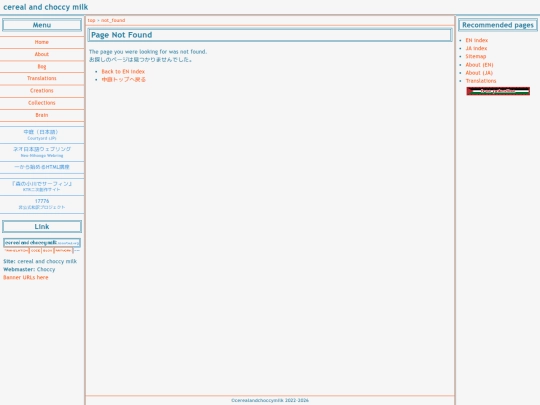The image size is (540, 405).
Task: Select Translations in the left Menu
Action: (x=42, y=79)
